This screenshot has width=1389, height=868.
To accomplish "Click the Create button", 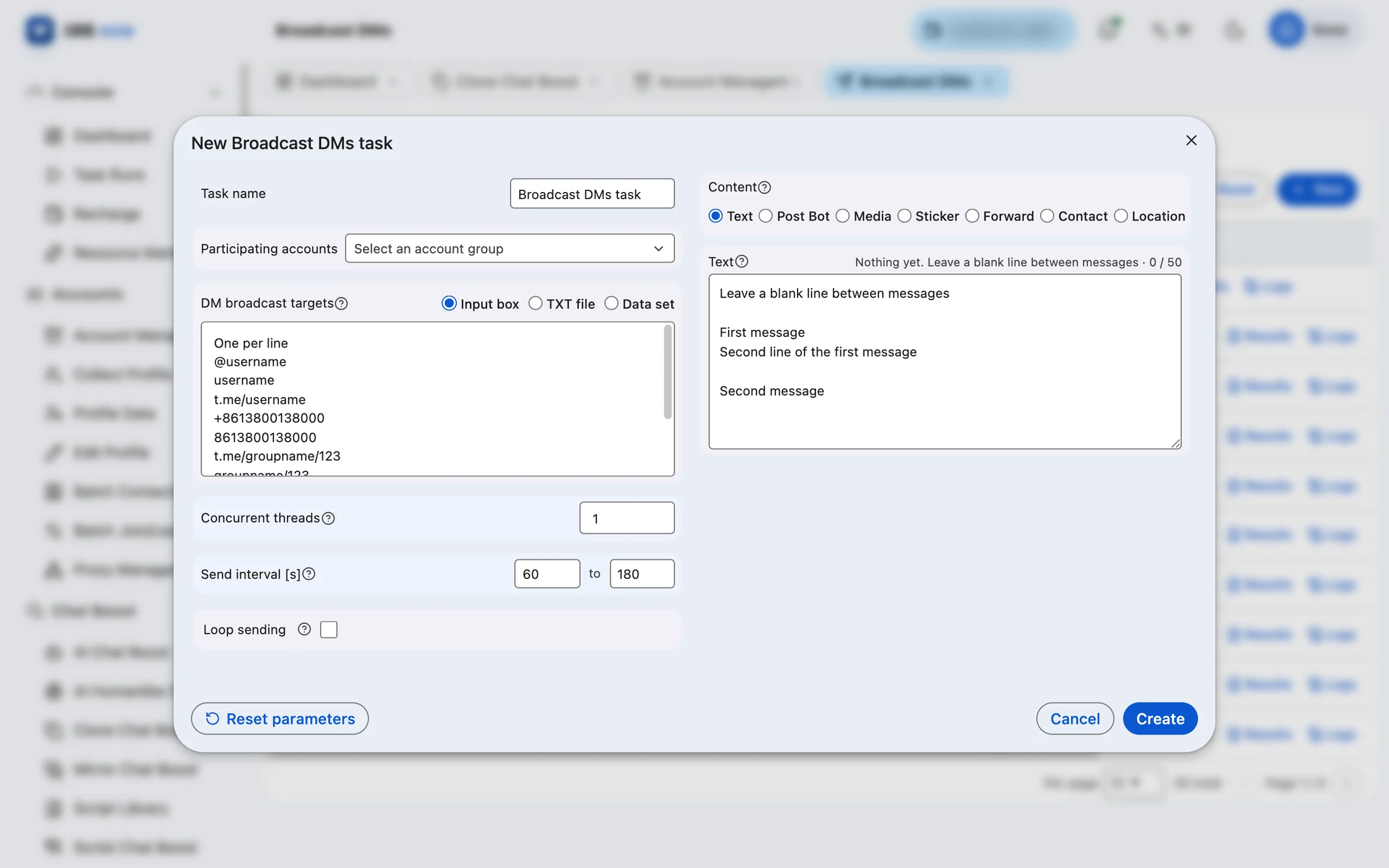I will pyautogui.click(x=1160, y=719).
